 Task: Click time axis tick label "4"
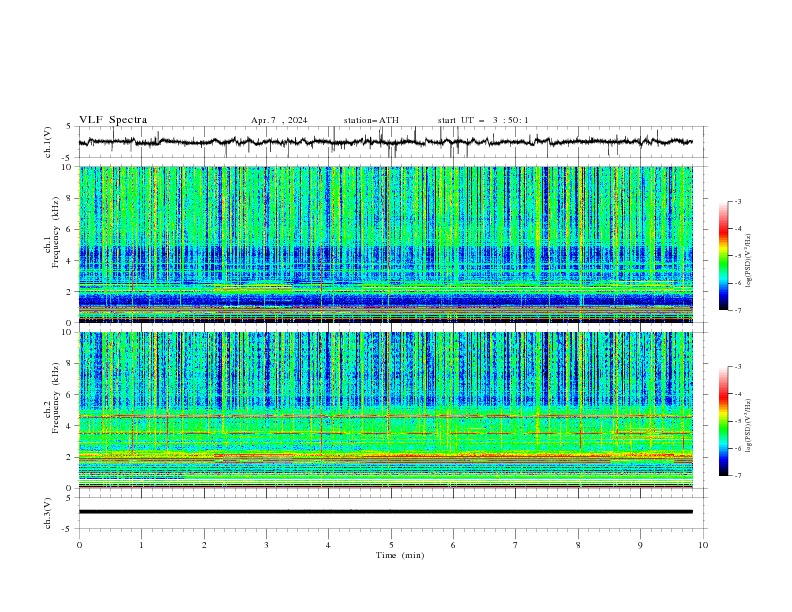(x=329, y=545)
